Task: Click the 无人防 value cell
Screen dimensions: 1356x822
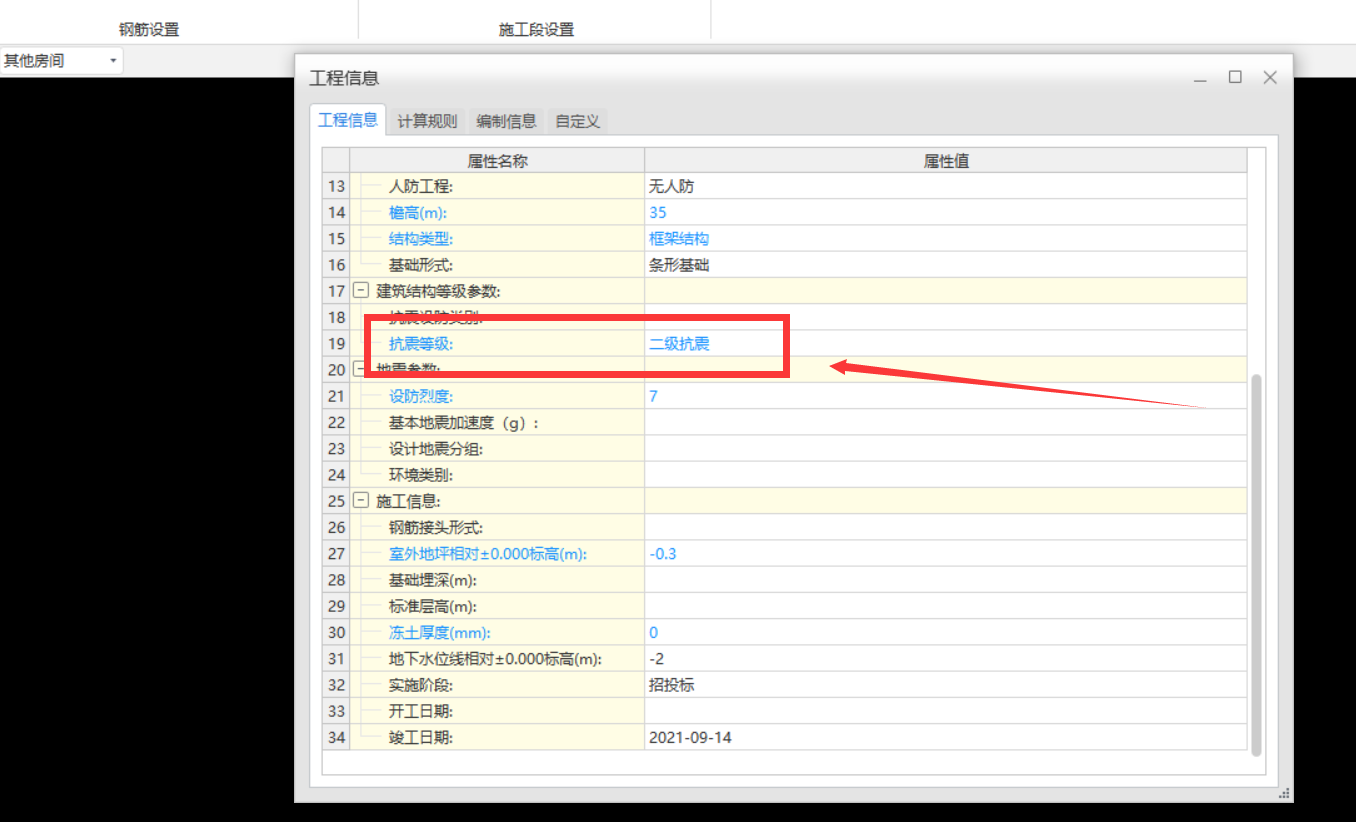Action: pos(946,186)
